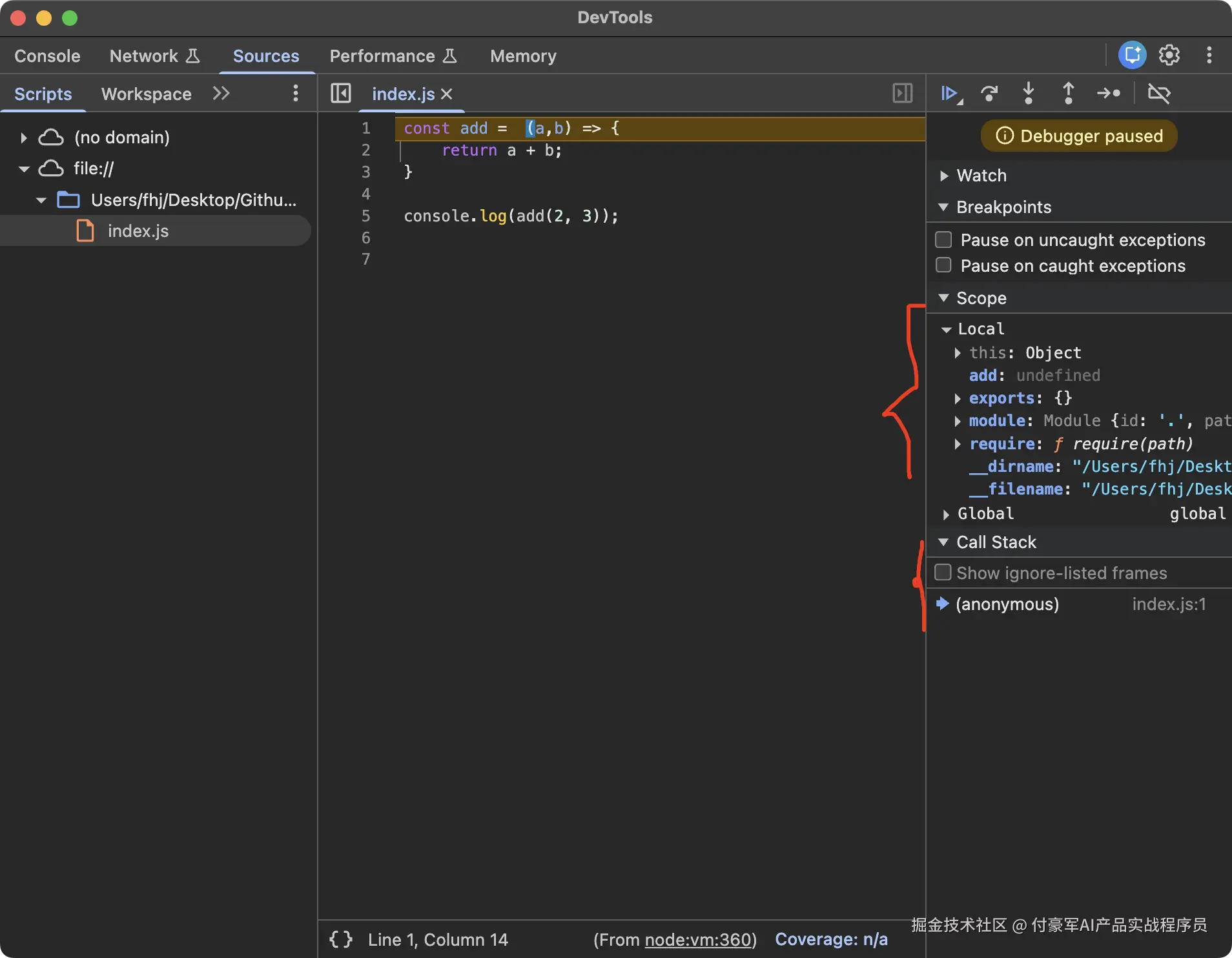Image resolution: width=1232 pixels, height=958 pixels.
Task: Collapse the Call Stack section
Action: (943, 542)
